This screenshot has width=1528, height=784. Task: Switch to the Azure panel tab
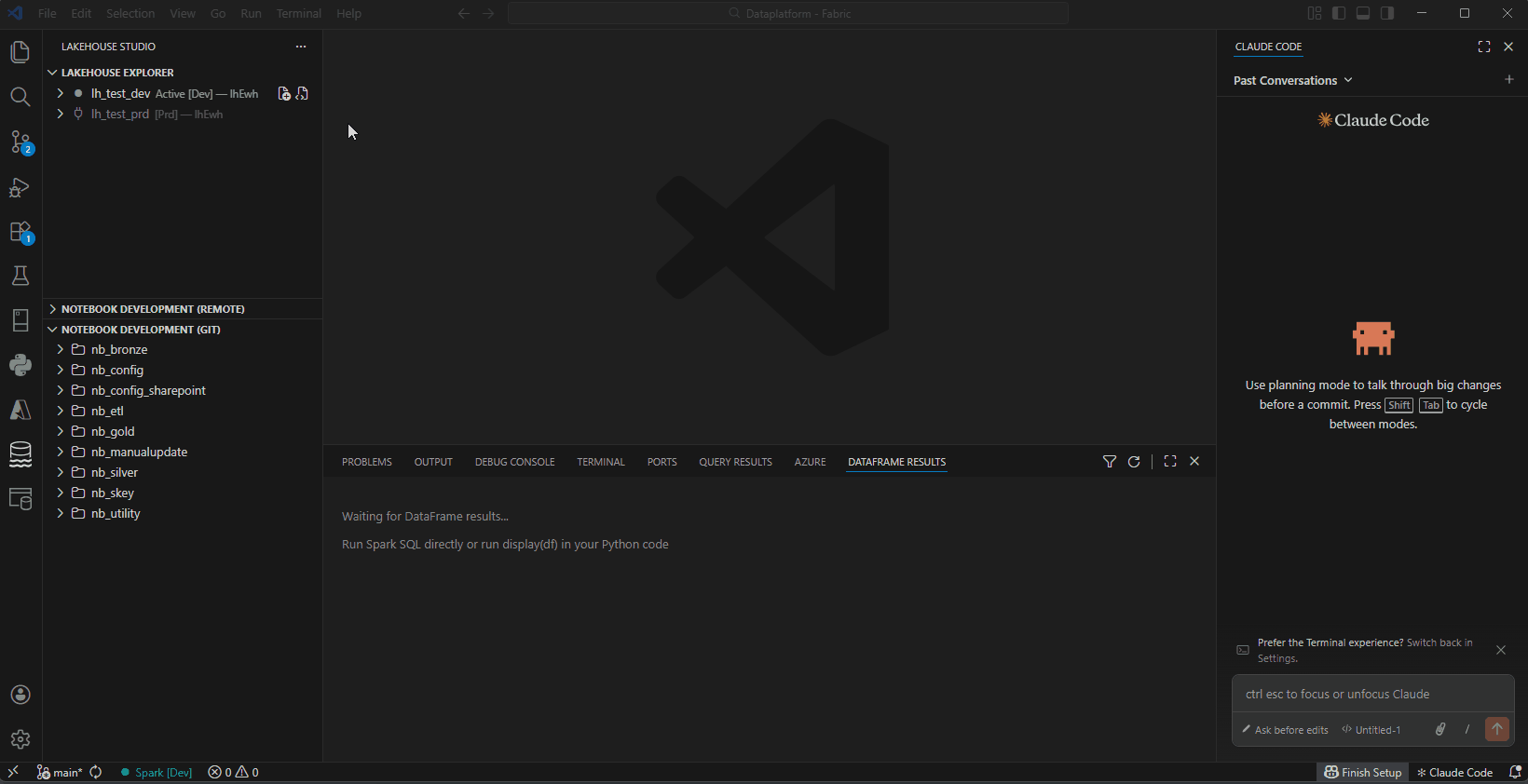tap(810, 462)
